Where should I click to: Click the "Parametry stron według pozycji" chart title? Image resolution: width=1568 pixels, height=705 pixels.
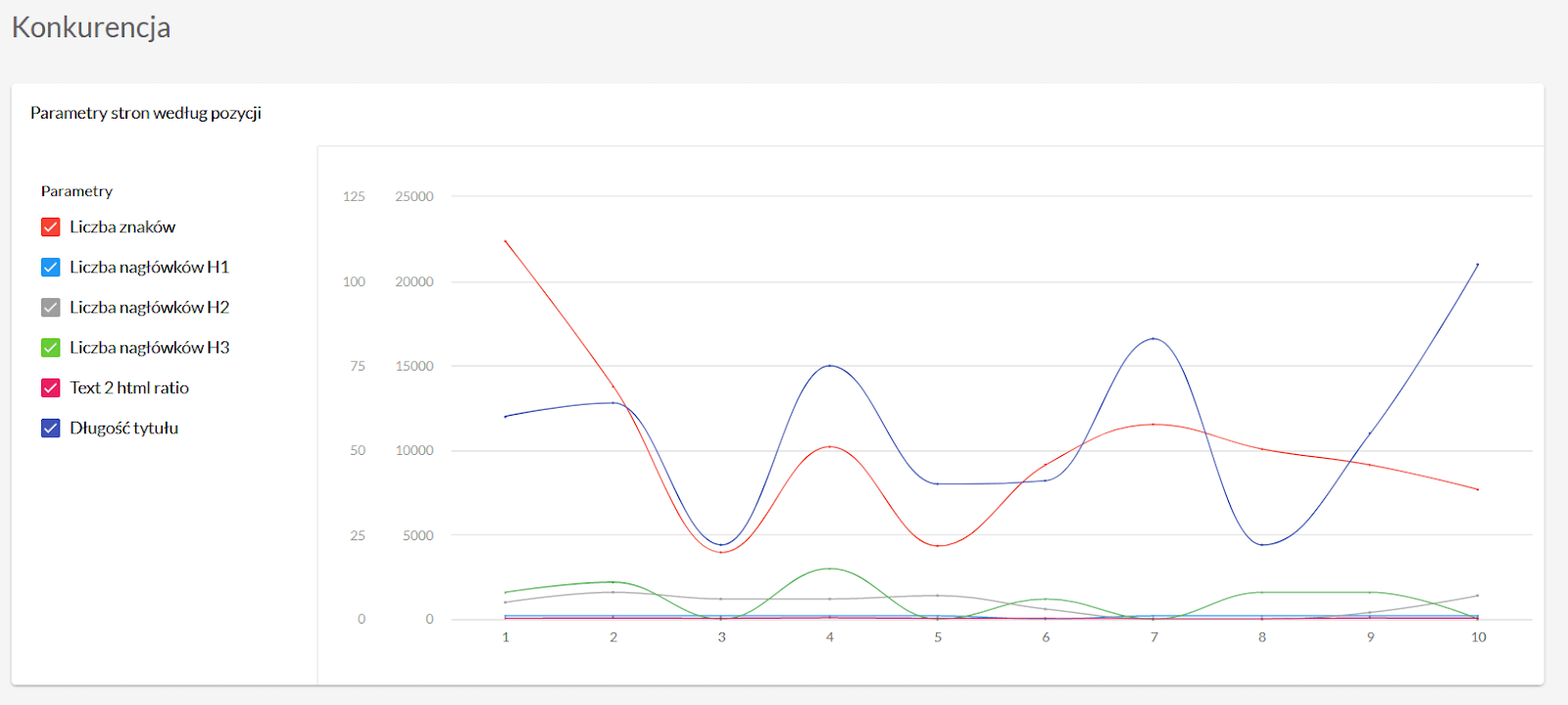coord(146,113)
